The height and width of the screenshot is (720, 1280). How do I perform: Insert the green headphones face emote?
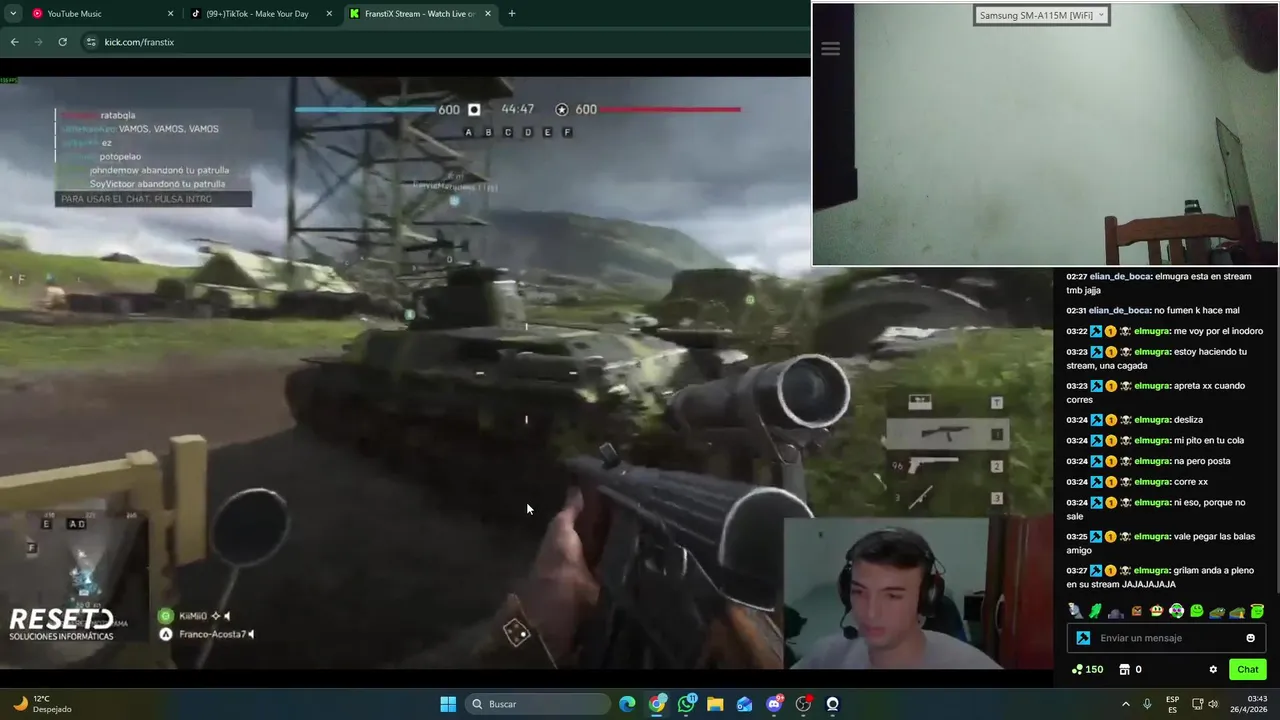1176,611
